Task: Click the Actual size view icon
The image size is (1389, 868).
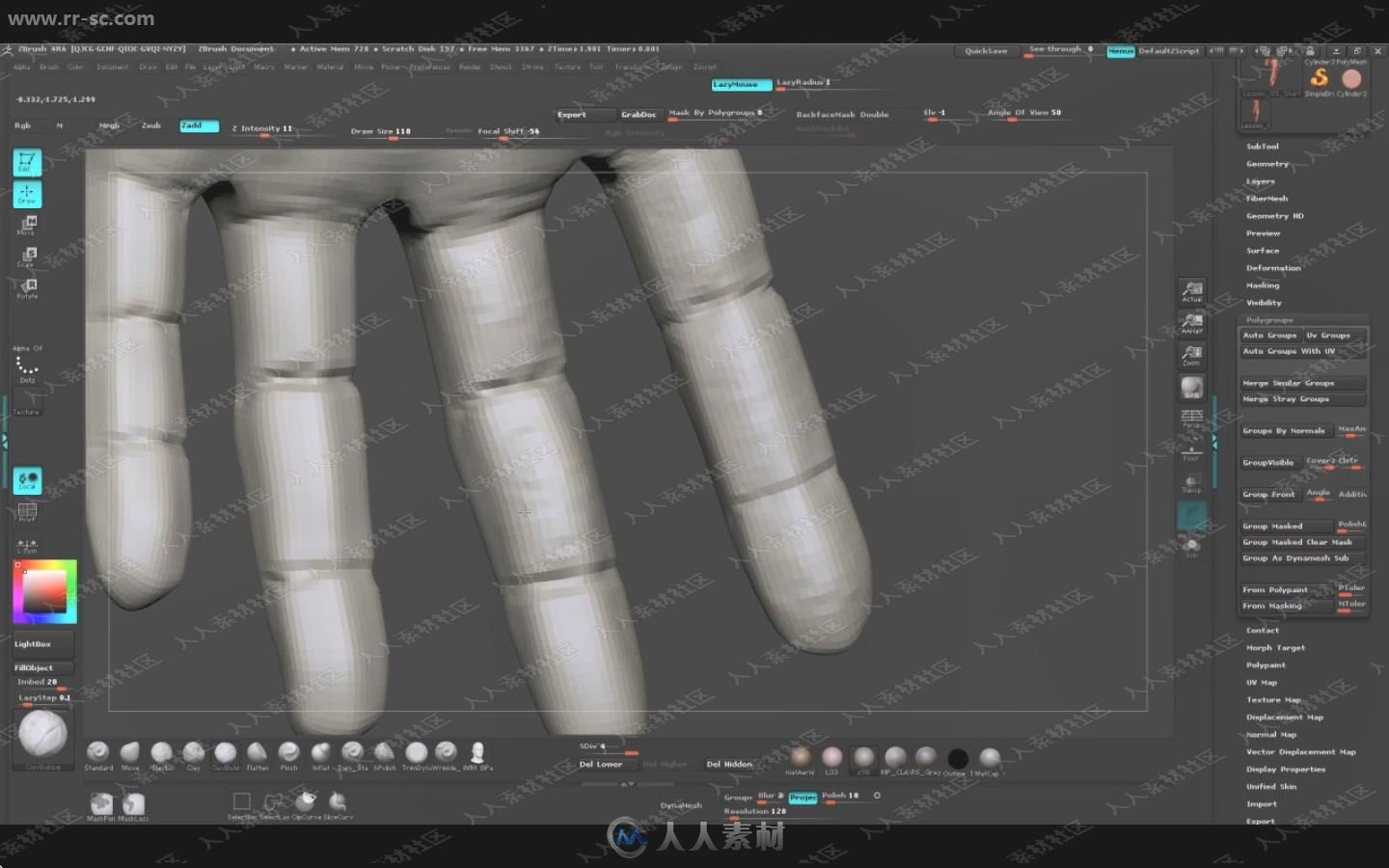Action: 1192,291
